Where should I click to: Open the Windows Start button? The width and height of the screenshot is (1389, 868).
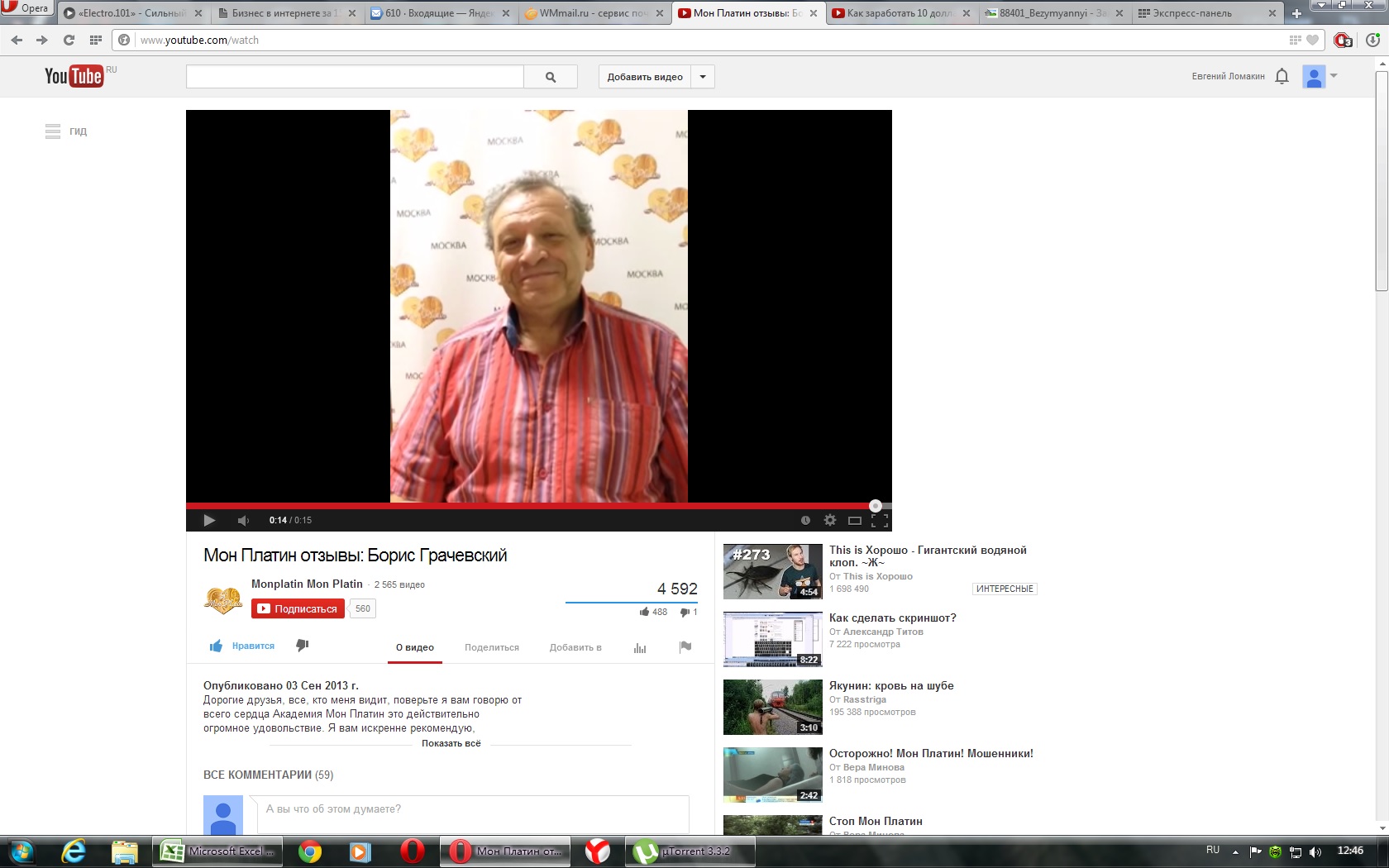21,851
